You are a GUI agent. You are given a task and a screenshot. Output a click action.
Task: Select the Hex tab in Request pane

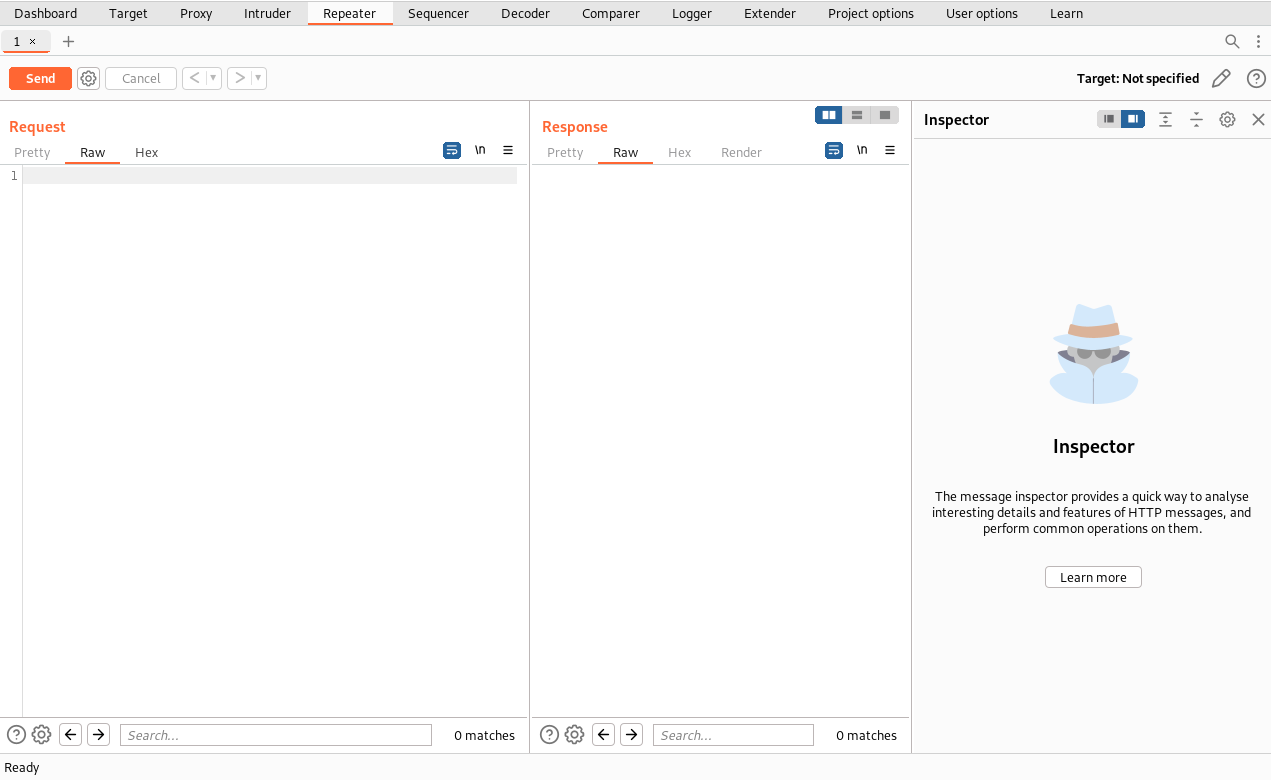tap(146, 153)
